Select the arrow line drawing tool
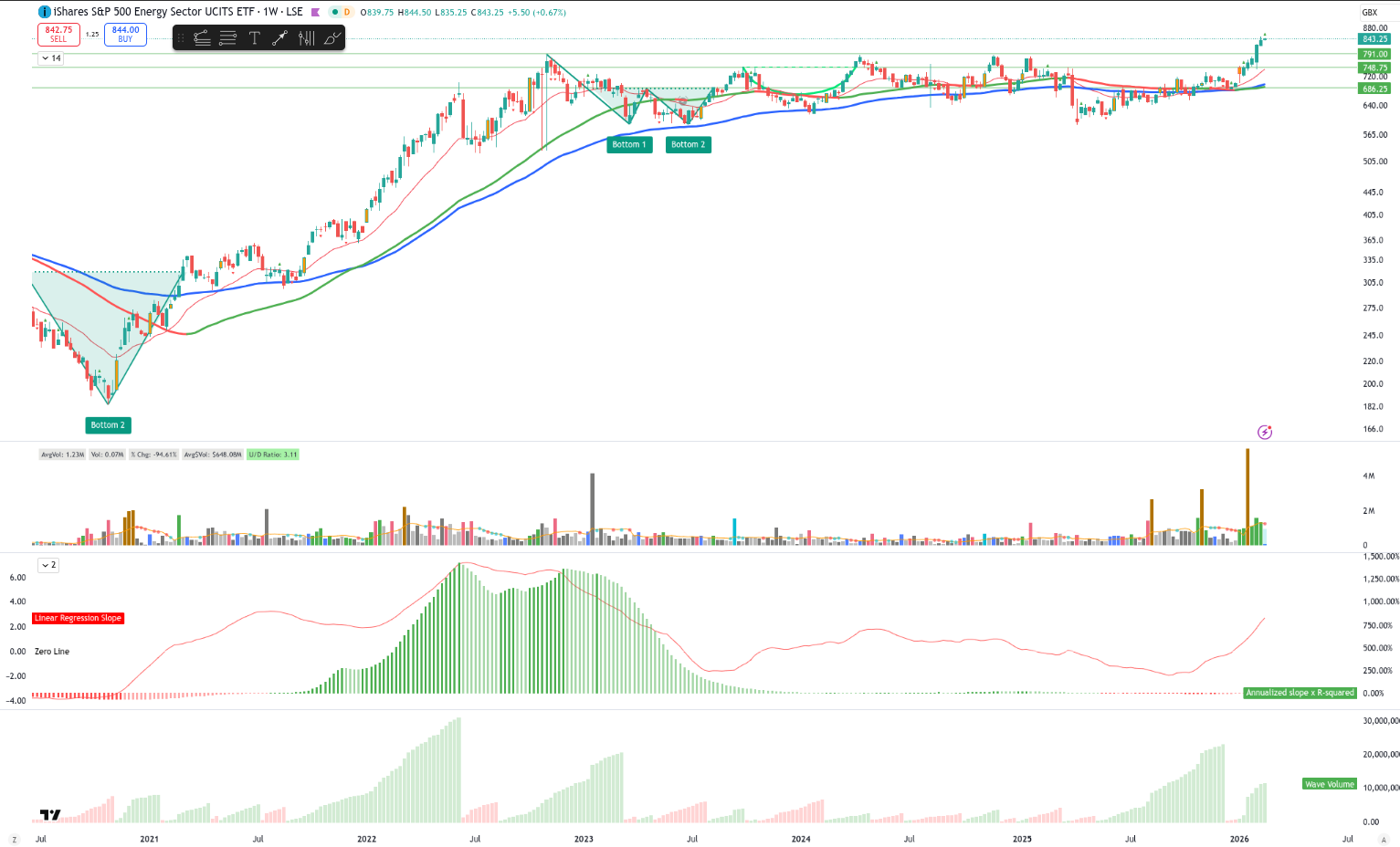Viewport: 1400px width, 847px height. pyautogui.click(x=279, y=37)
